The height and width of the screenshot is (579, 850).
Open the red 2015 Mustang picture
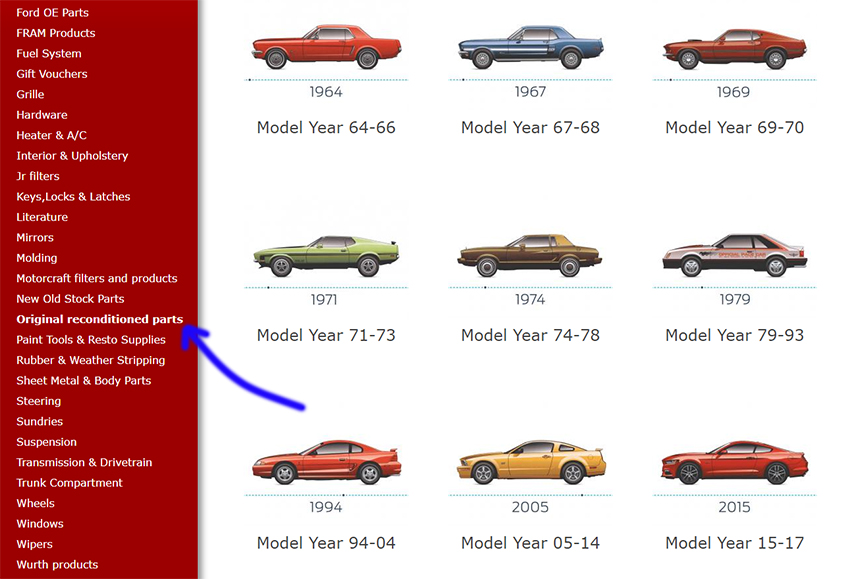click(x=734, y=463)
